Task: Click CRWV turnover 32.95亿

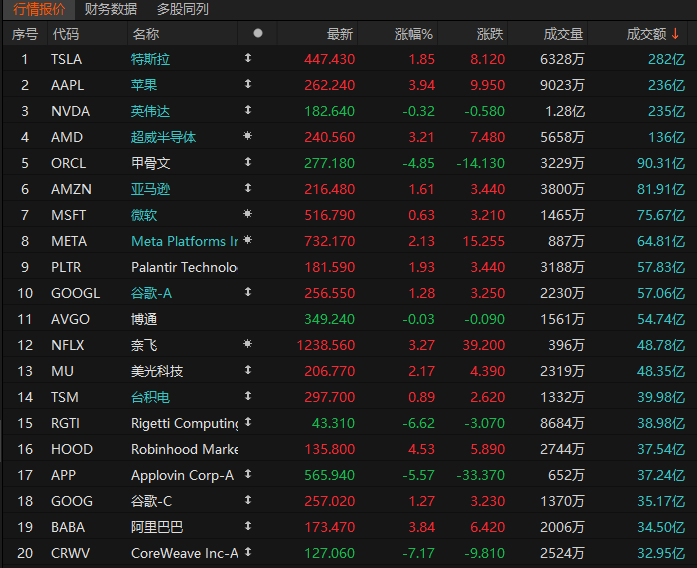Action: click(661, 553)
